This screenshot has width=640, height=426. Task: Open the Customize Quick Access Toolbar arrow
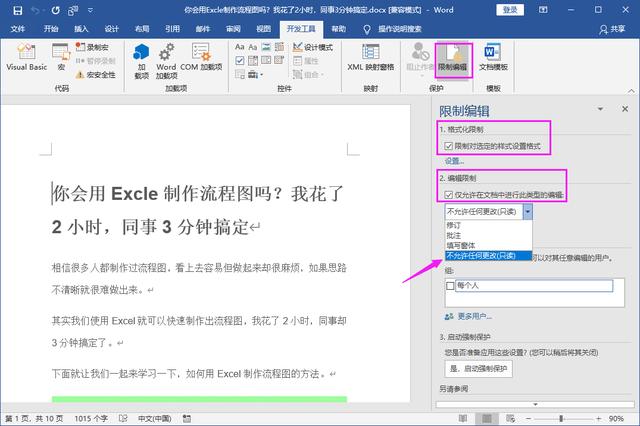tap(90, 10)
